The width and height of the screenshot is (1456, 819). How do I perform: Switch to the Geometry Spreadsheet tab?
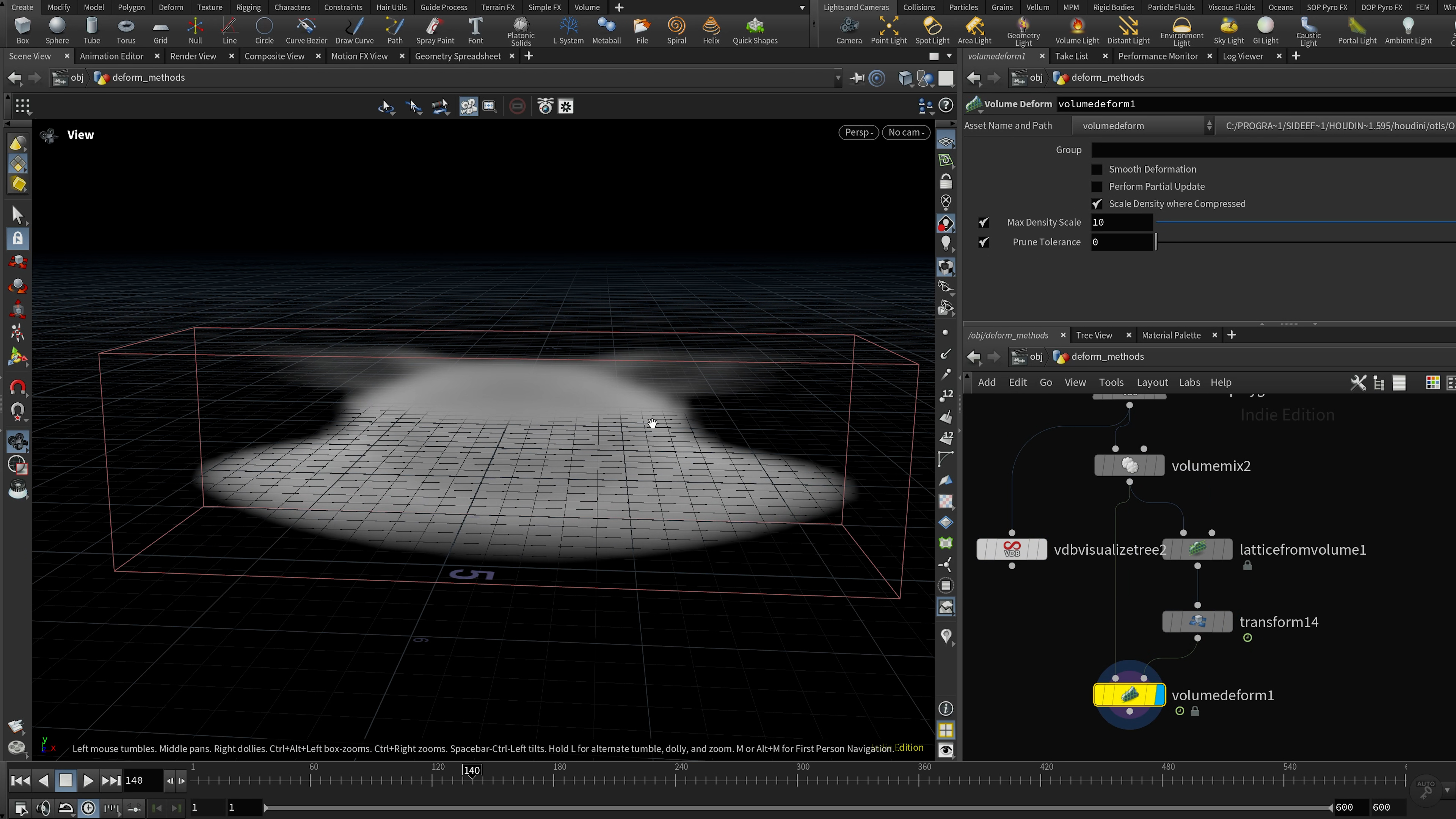pyautogui.click(x=457, y=56)
